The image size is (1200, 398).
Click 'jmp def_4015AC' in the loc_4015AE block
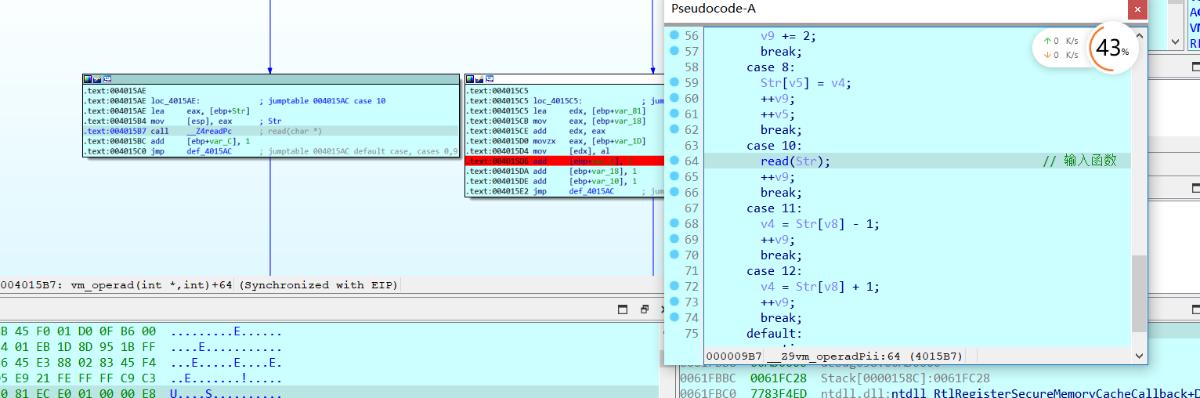click(x=191, y=151)
